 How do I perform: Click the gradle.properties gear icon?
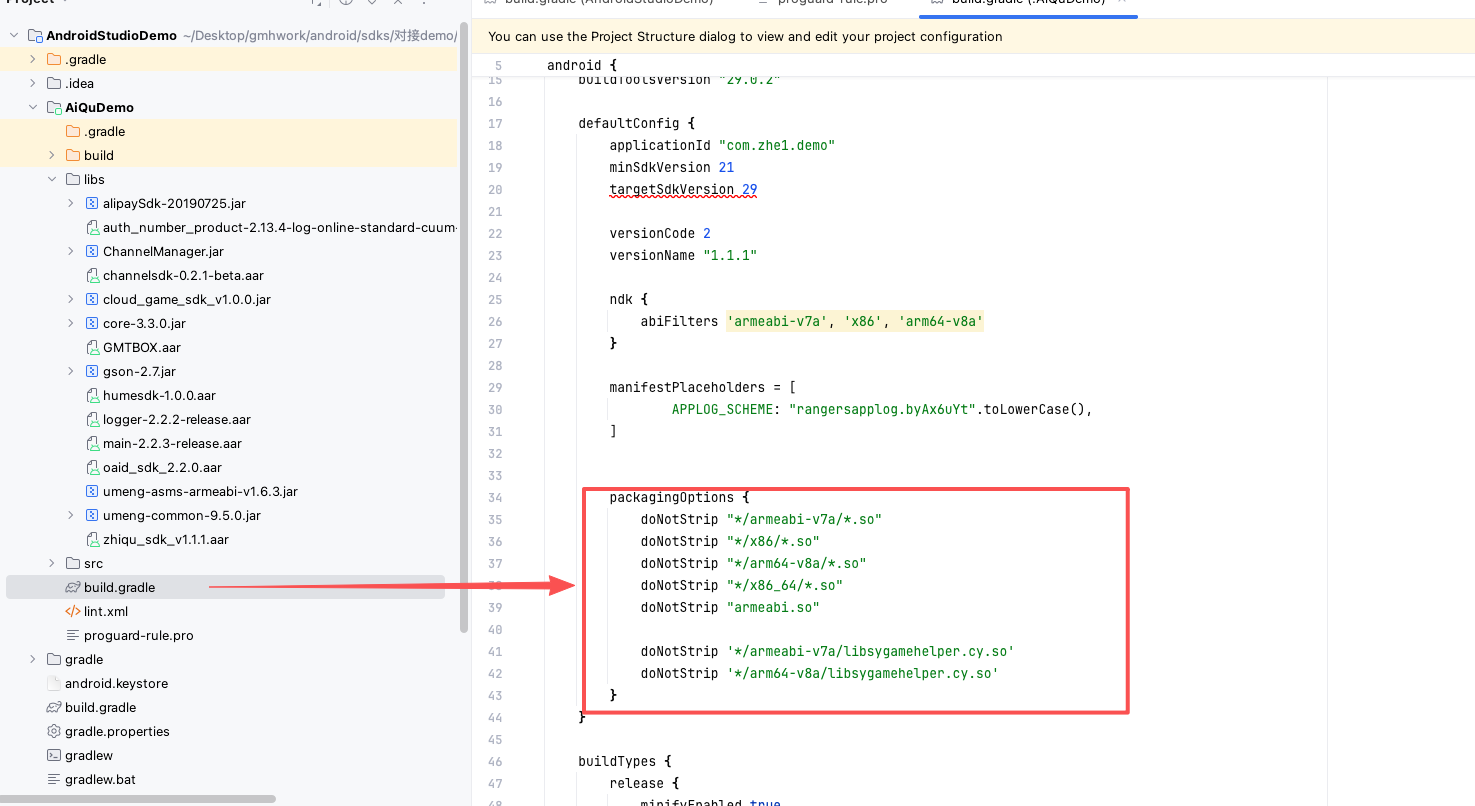[x=54, y=731]
